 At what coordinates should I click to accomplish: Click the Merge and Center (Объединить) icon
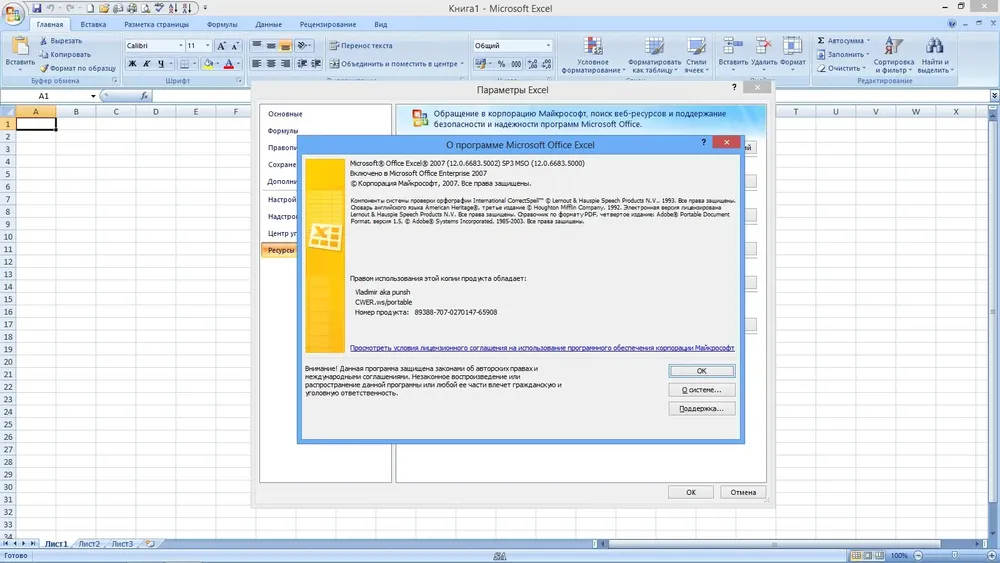334,64
